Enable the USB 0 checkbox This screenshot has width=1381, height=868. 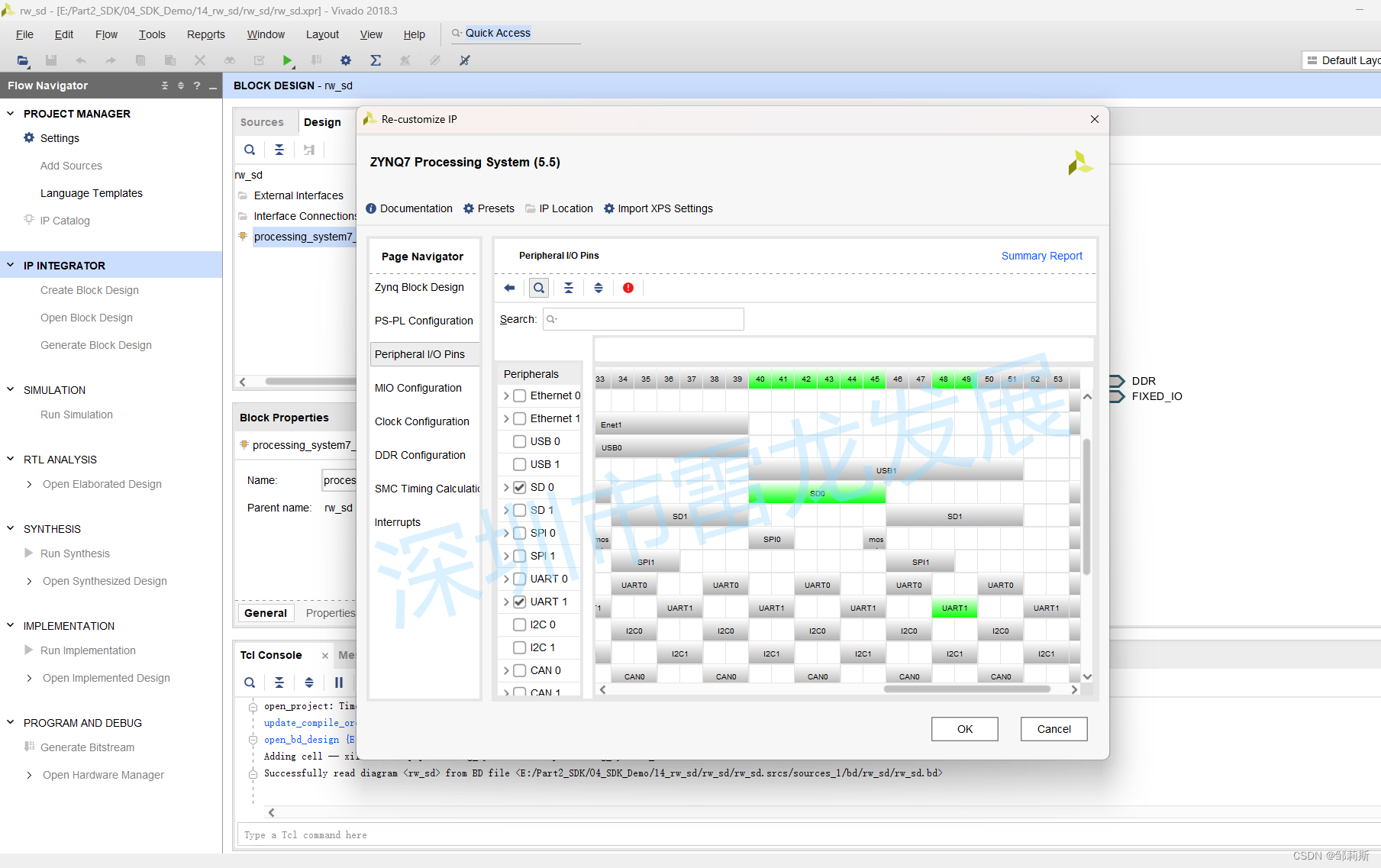[x=520, y=441]
